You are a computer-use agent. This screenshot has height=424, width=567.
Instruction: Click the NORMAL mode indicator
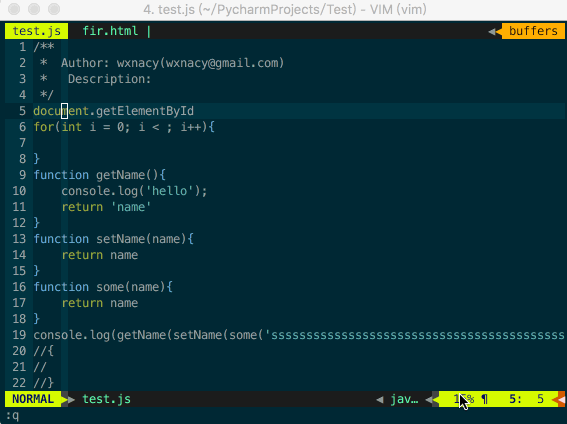33,399
